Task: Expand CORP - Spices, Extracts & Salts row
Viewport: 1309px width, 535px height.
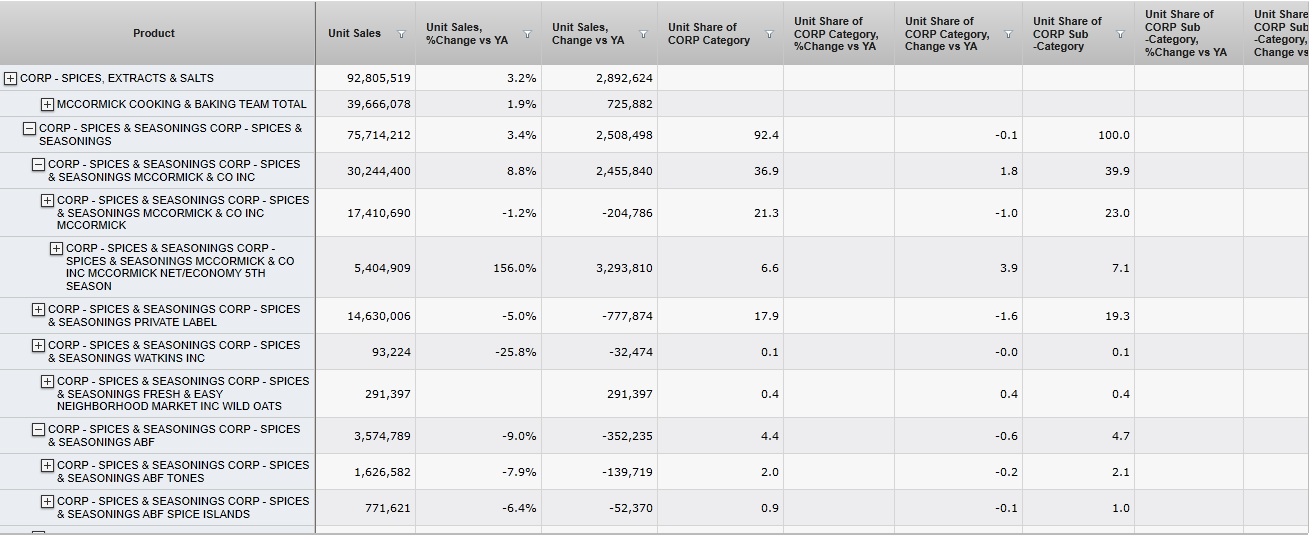Action: [x=11, y=78]
